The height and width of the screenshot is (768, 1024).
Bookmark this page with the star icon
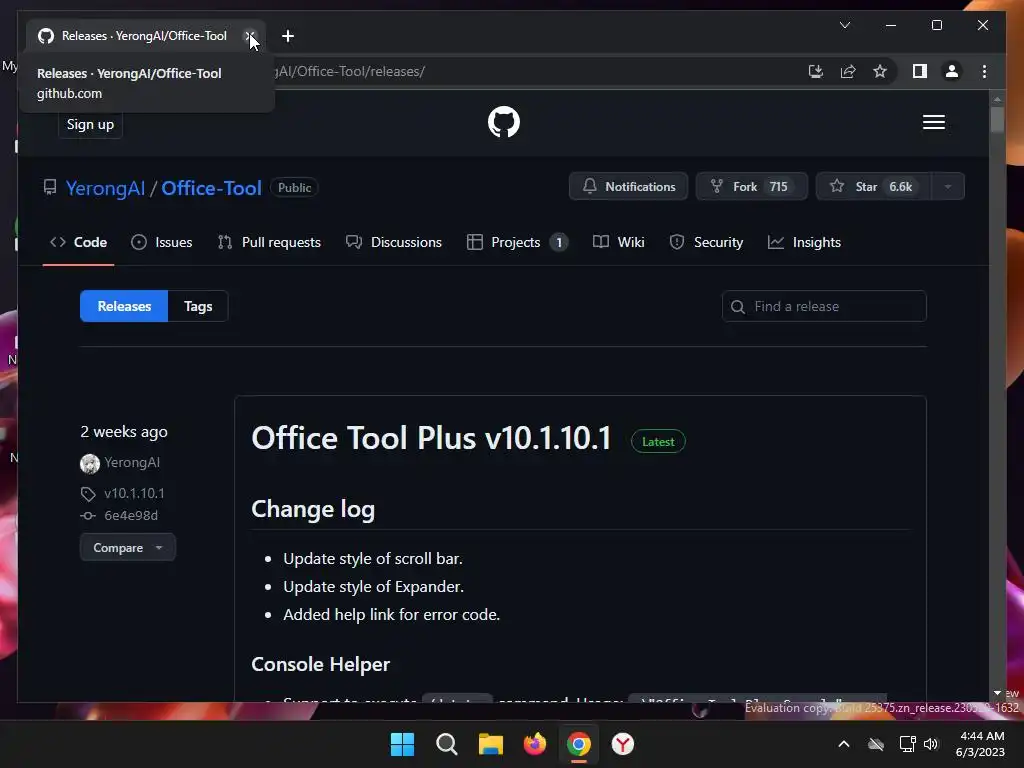coord(880,71)
